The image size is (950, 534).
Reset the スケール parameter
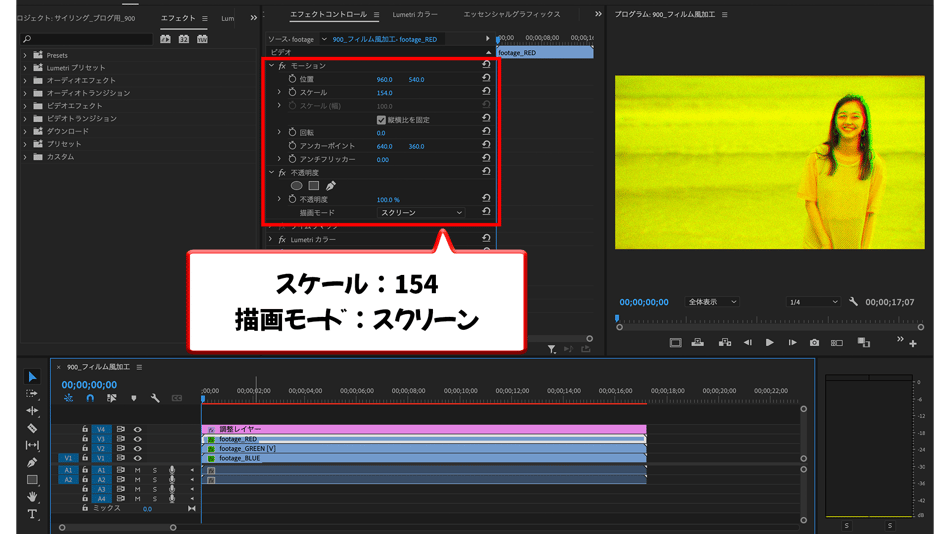coord(486,92)
